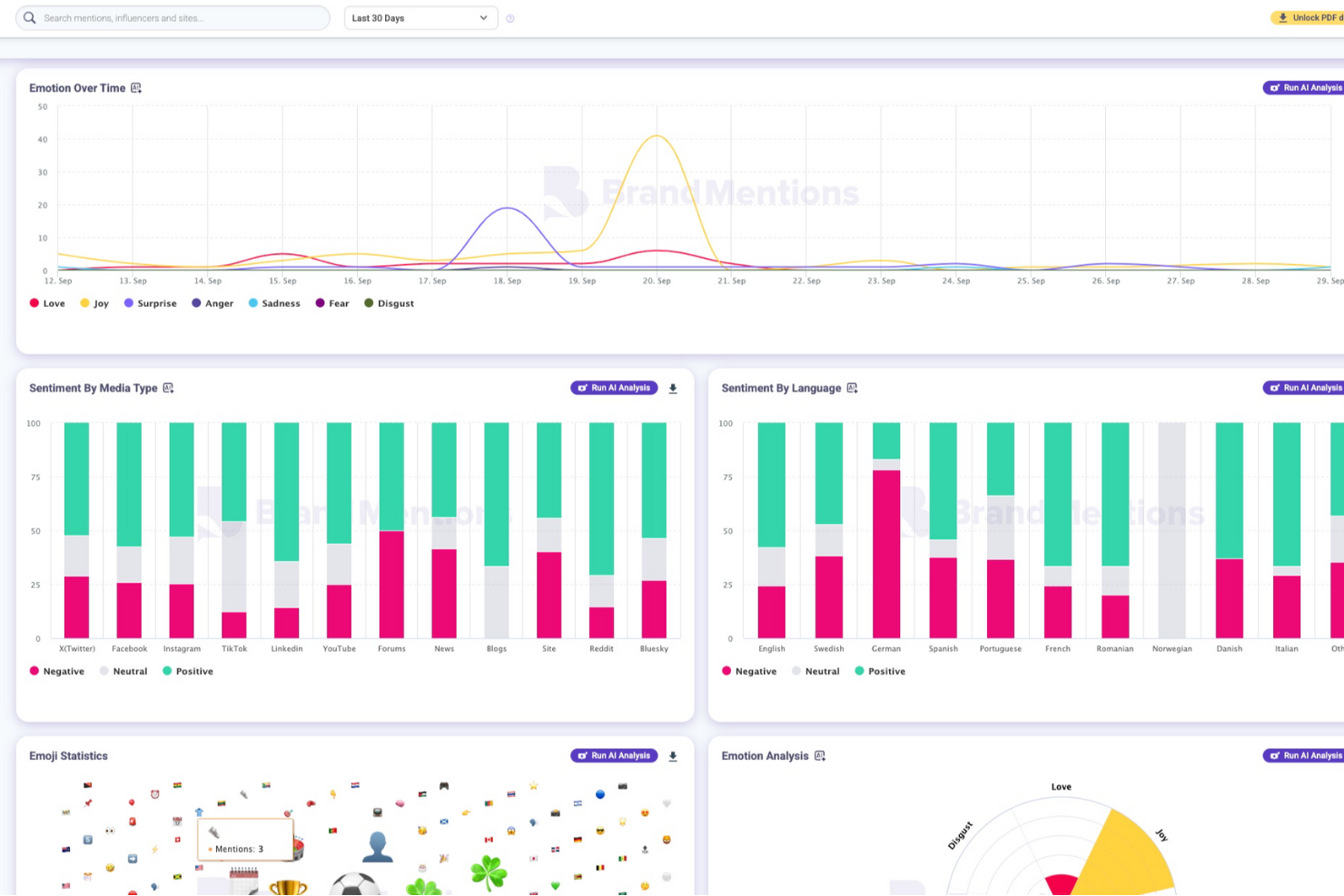Toggle the Joy legend series
The height and width of the screenshot is (896, 1344).
(x=94, y=303)
